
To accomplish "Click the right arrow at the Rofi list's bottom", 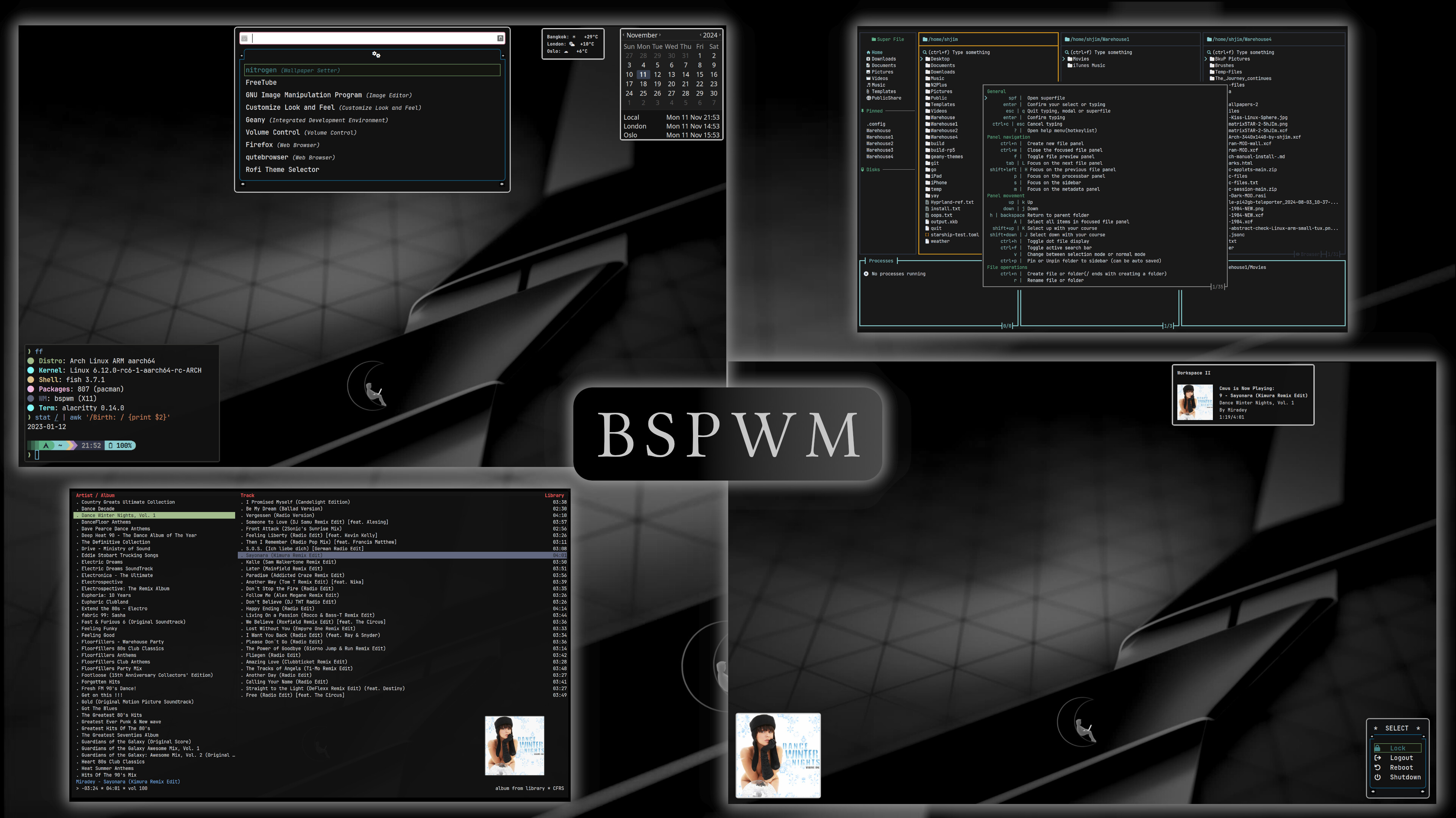I will [501, 184].
